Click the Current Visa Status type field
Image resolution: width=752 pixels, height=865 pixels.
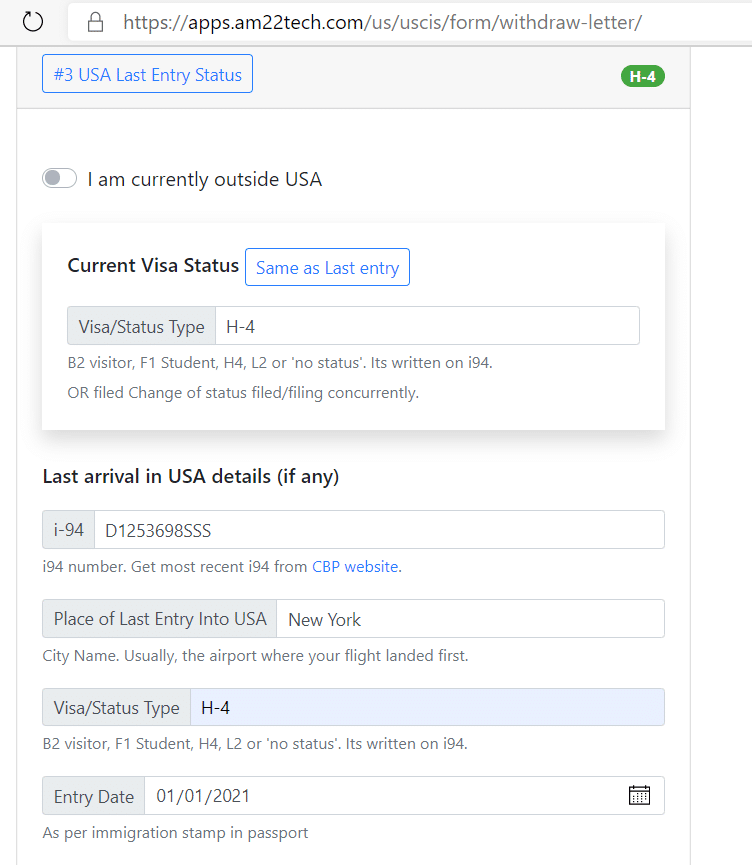click(427, 326)
